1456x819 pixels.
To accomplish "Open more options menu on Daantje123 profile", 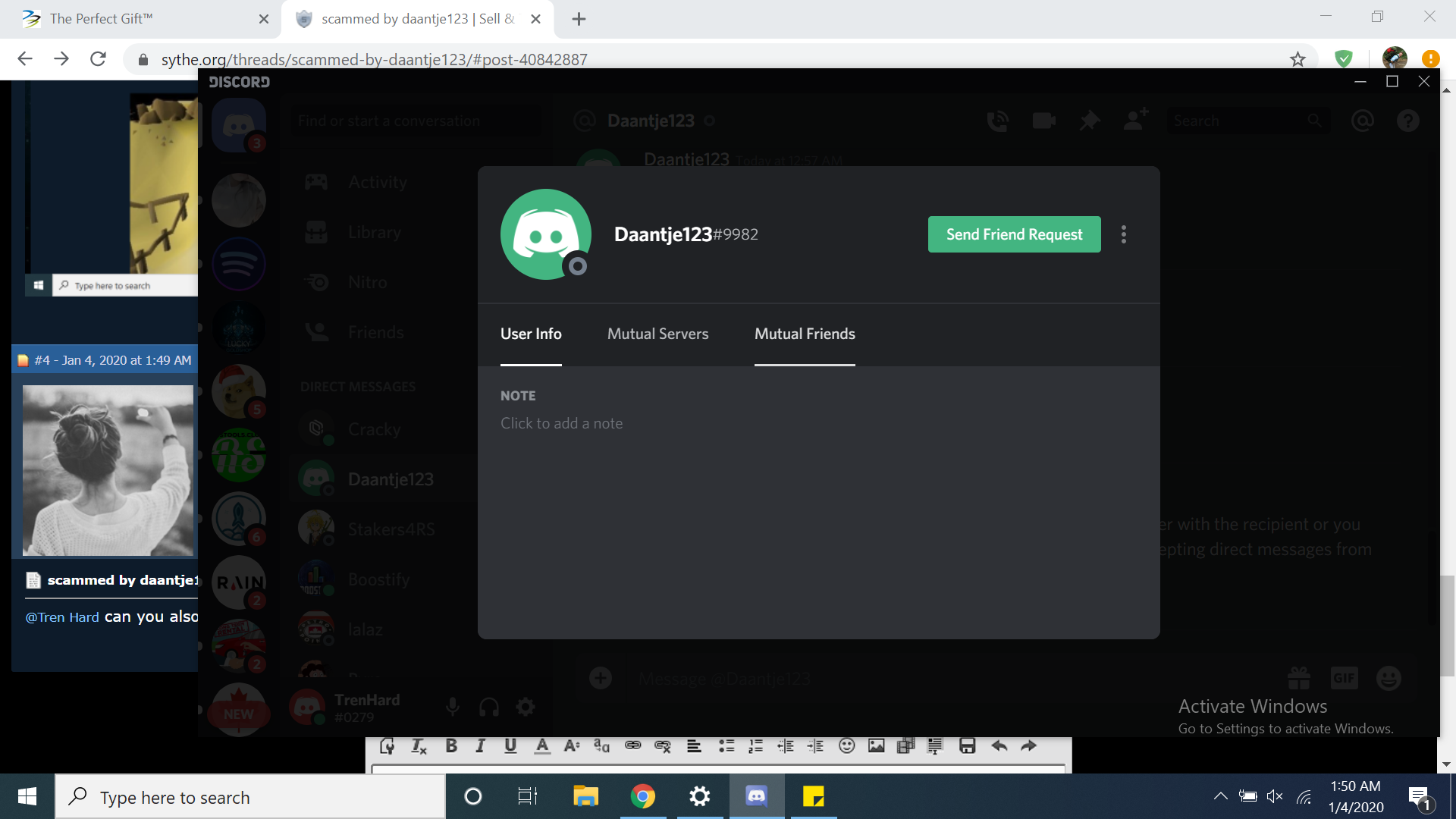I will coord(1124,234).
